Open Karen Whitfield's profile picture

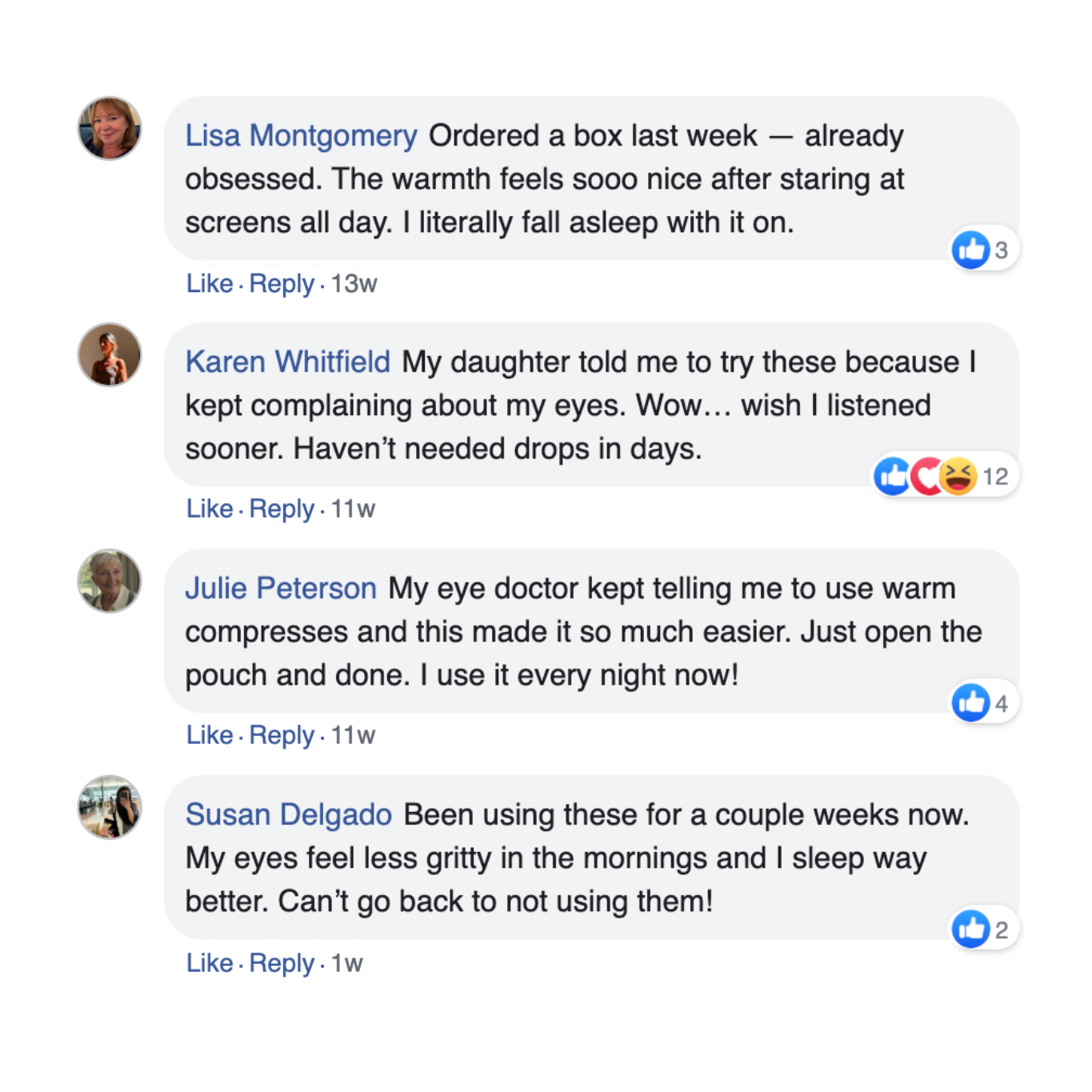click(x=110, y=354)
